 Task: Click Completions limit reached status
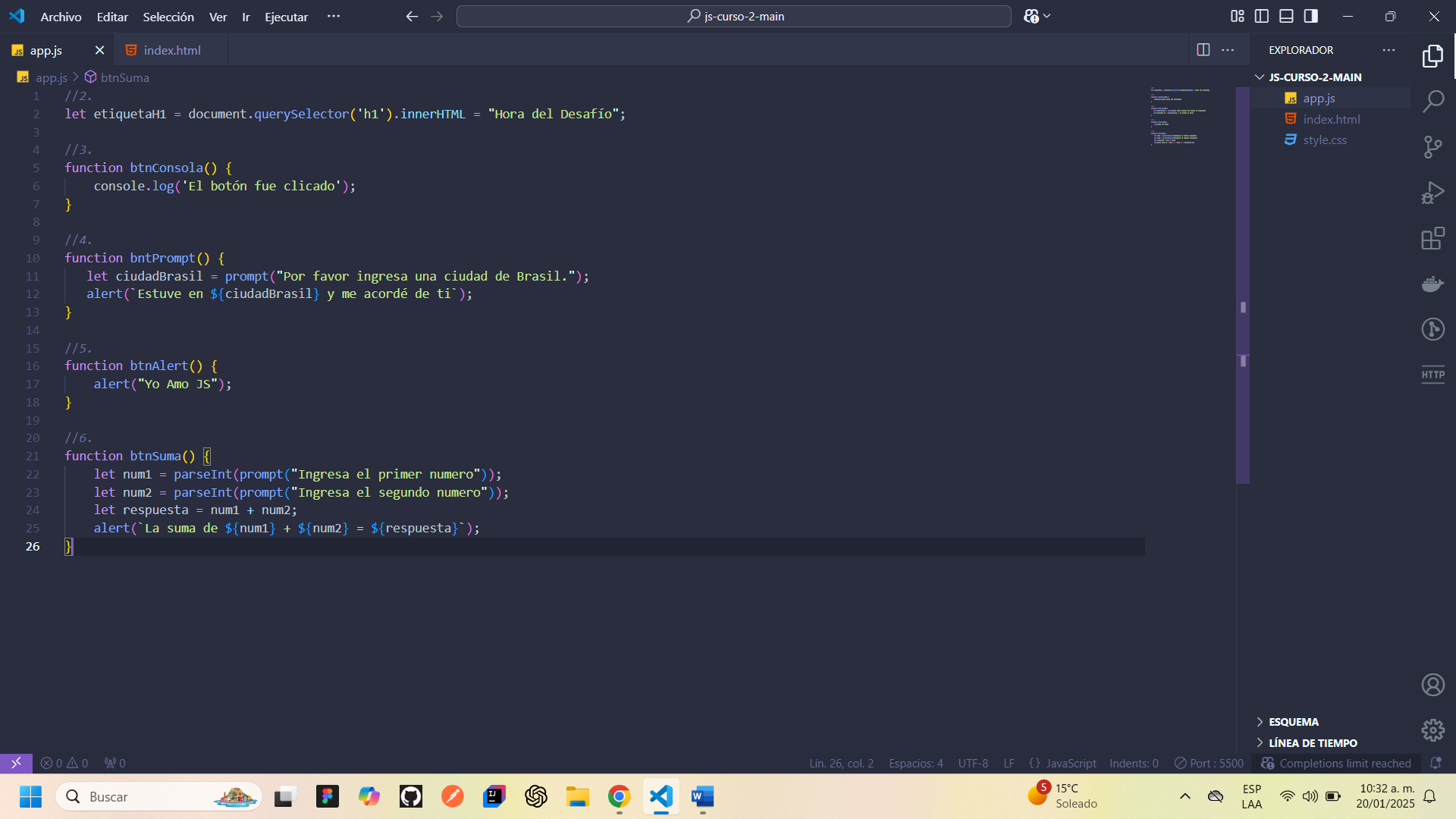point(1336,763)
